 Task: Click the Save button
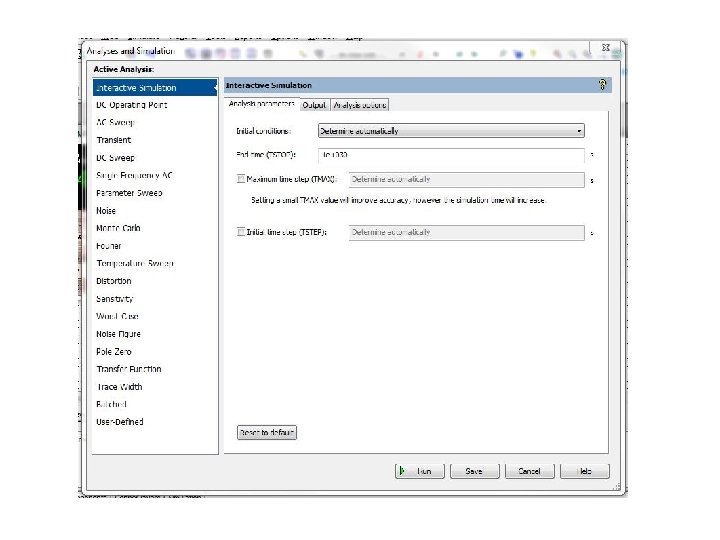[474, 471]
